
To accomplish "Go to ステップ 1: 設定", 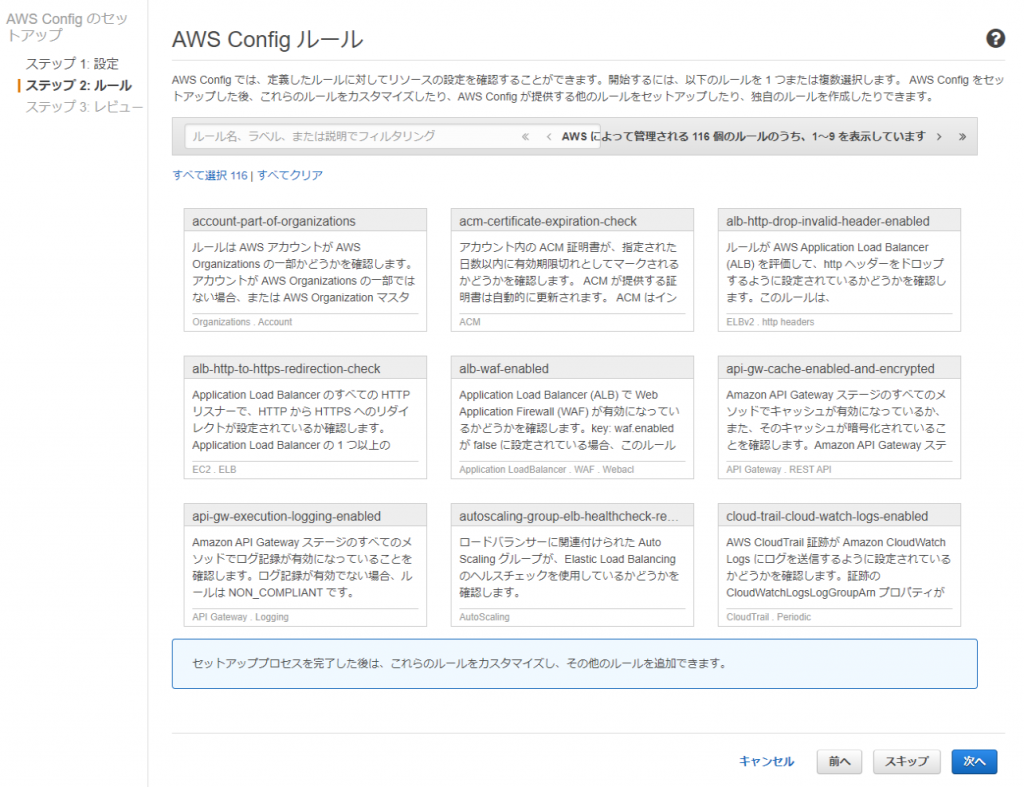I will (x=72, y=64).
